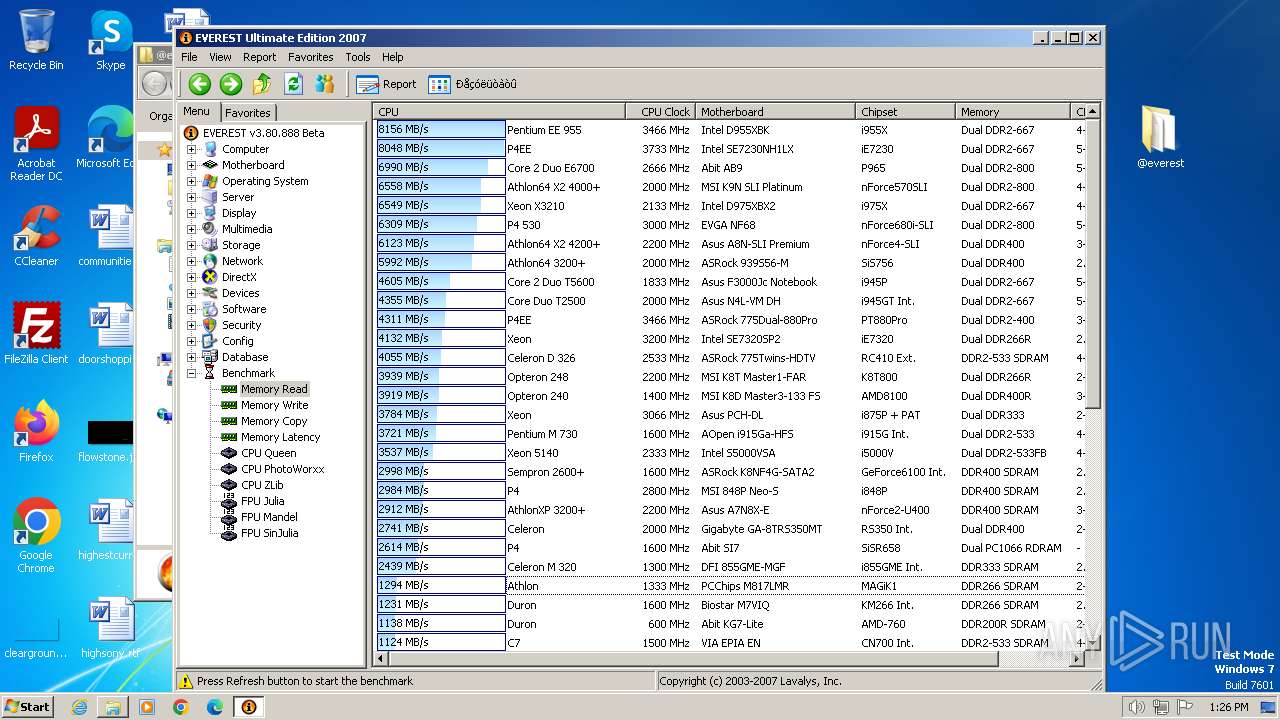Open the FileZilla Client desktop icon
The height and width of the screenshot is (720, 1280).
tap(36, 334)
